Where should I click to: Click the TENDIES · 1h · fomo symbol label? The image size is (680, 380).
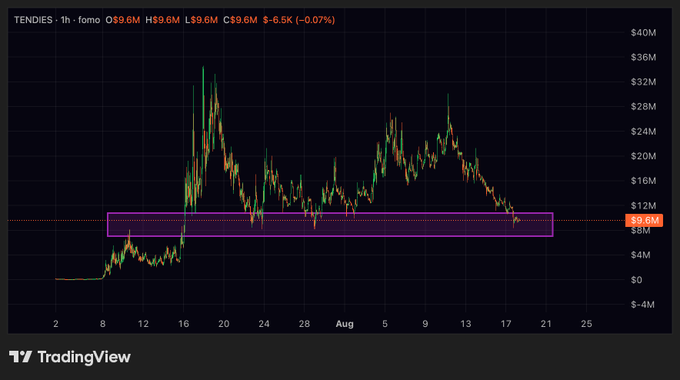point(57,20)
